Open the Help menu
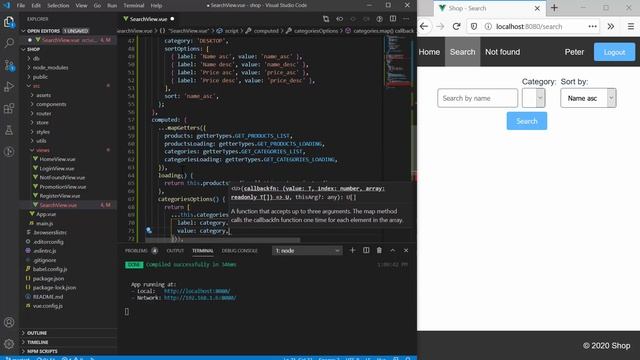Screen dimensions: 640x360 (x=156, y=6)
